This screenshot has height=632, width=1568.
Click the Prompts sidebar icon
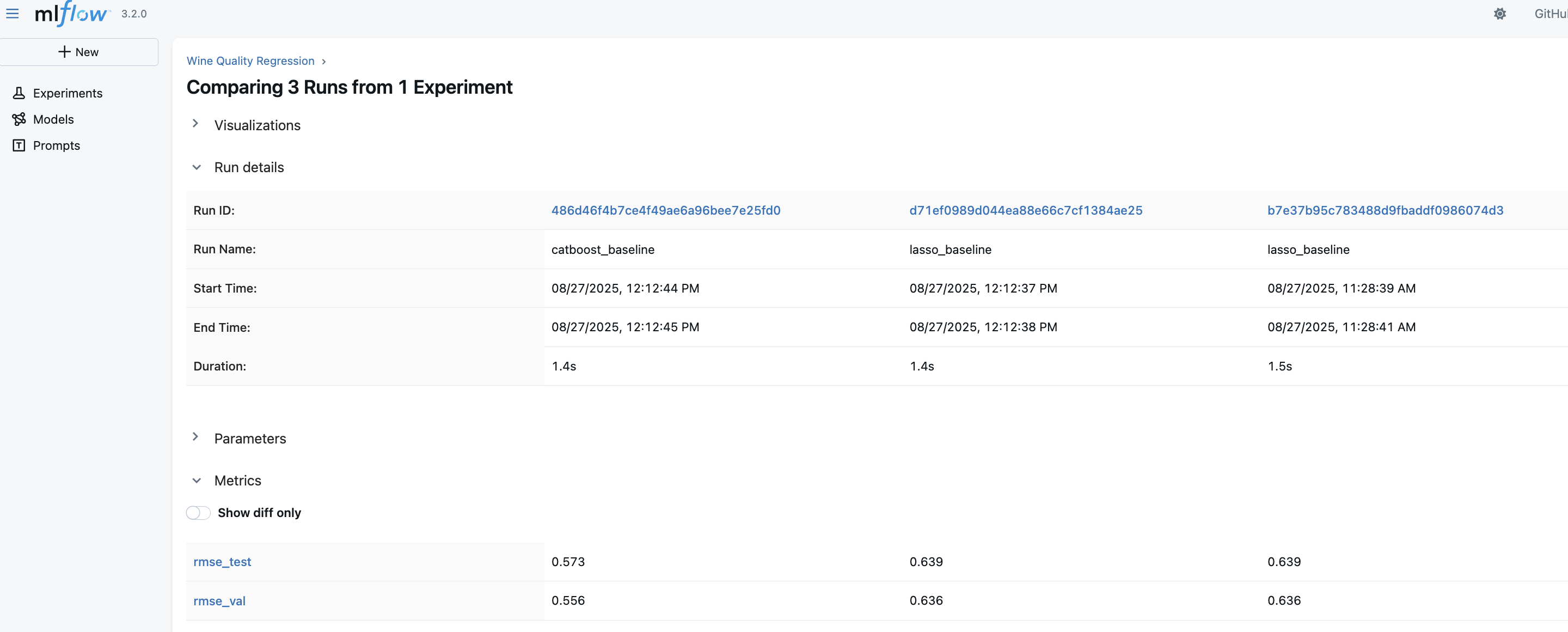19,145
